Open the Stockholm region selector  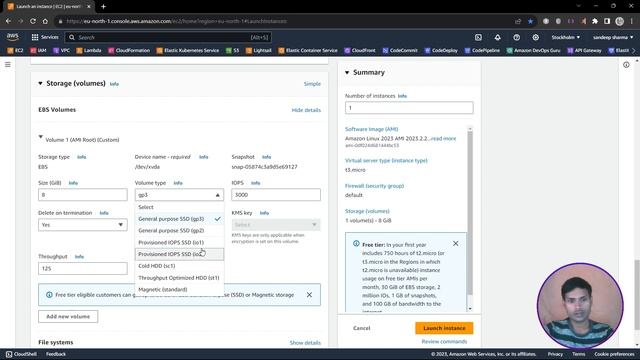pyautogui.click(x=566, y=37)
